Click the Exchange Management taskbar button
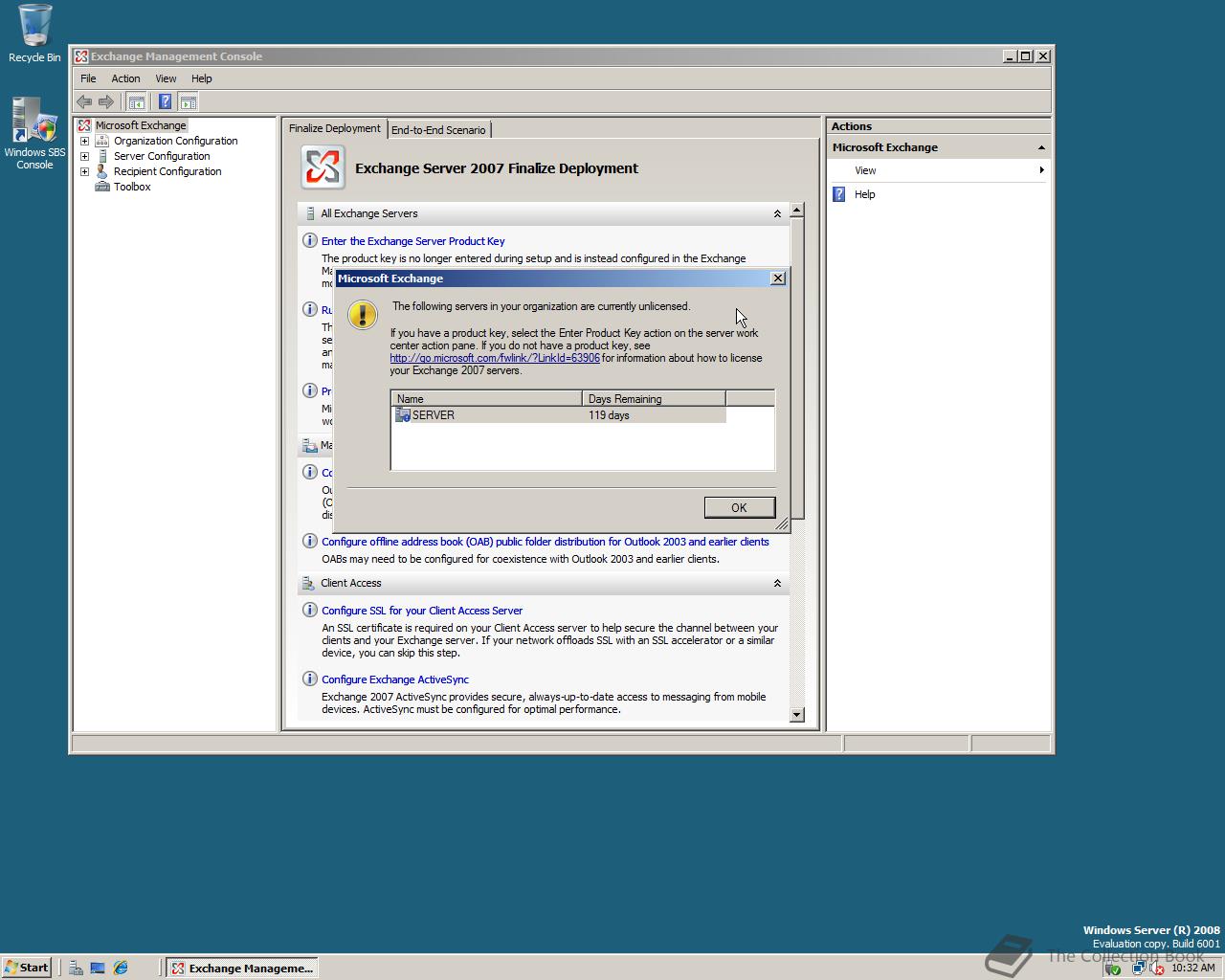 tap(242, 968)
